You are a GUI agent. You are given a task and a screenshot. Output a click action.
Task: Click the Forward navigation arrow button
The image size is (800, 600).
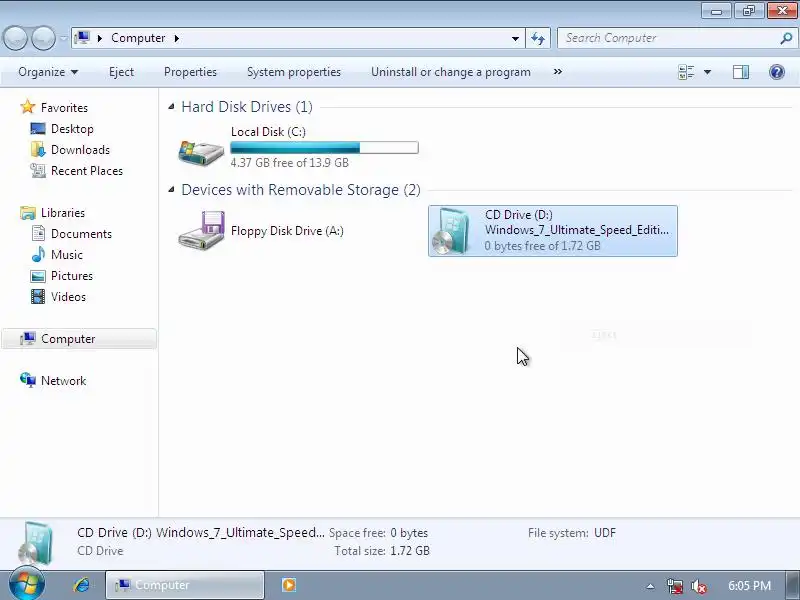click(43, 38)
